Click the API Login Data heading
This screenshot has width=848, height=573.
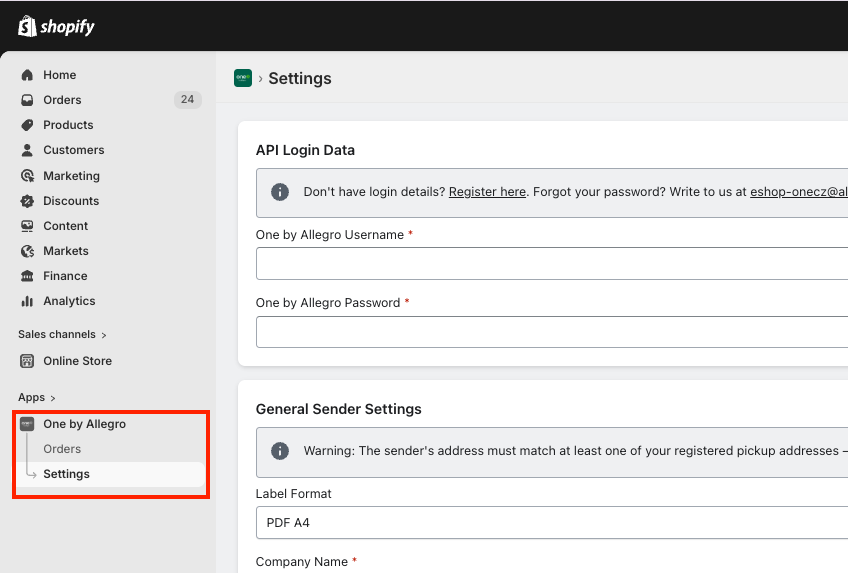pyautogui.click(x=305, y=150)
